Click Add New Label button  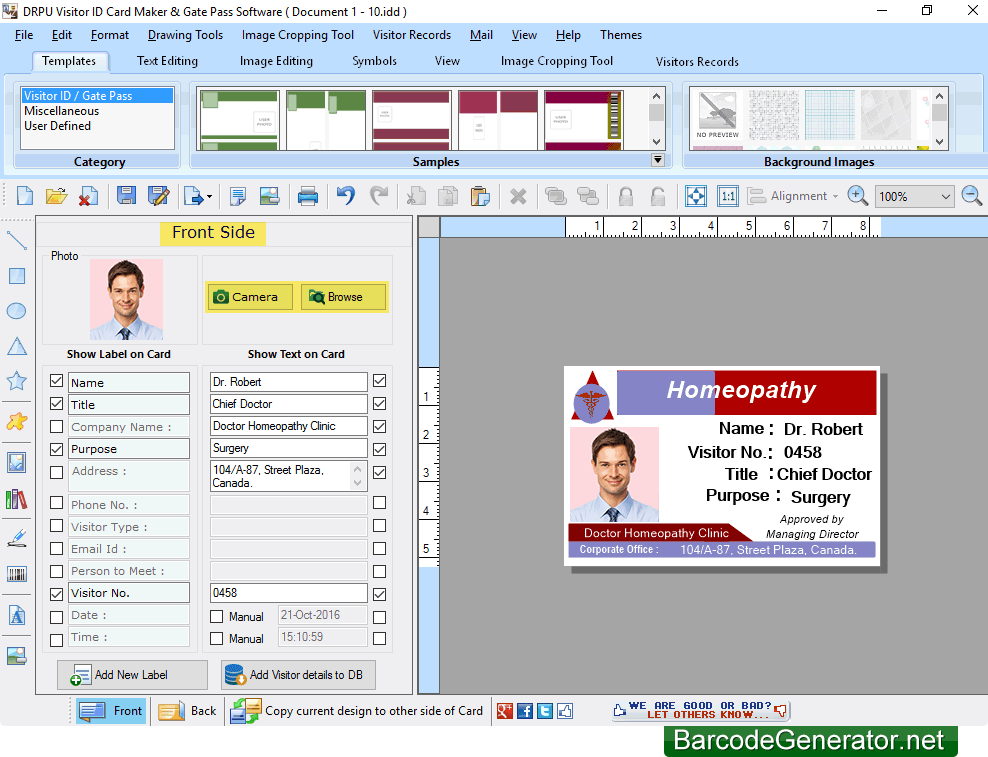pyautogui.click(x=132, y=675)
